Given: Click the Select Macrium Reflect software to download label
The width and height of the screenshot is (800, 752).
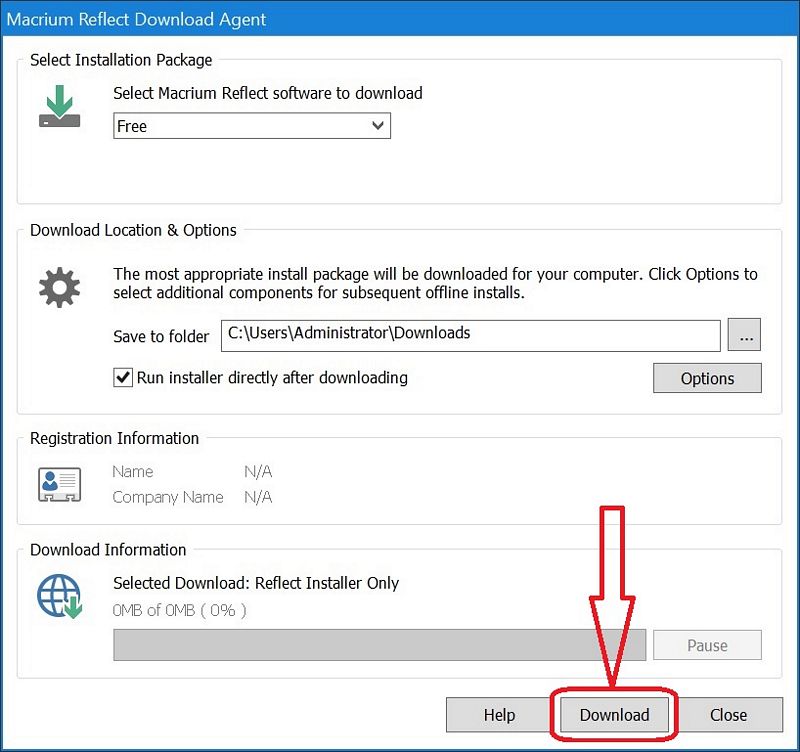Looking at the screenshot, I should pos(268,93).
